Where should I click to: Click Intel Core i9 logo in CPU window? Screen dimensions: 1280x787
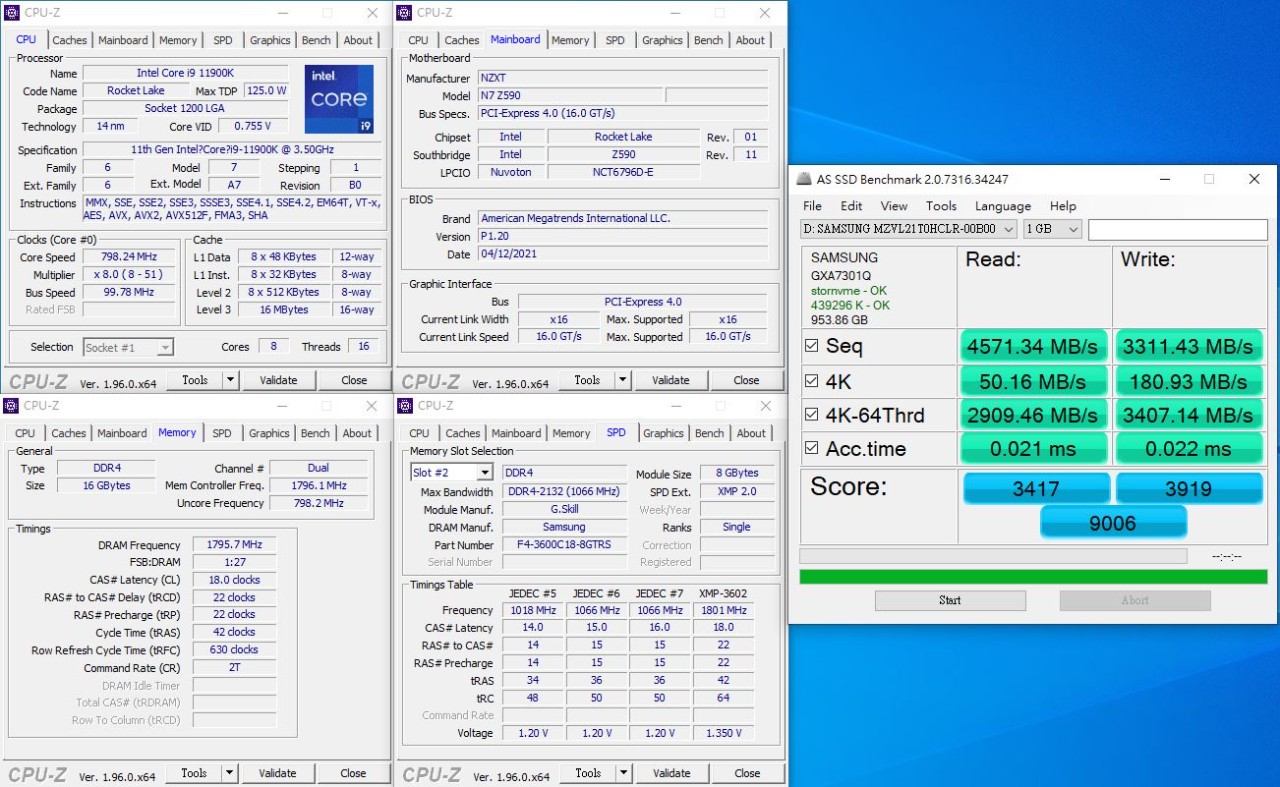coord(340,99)
